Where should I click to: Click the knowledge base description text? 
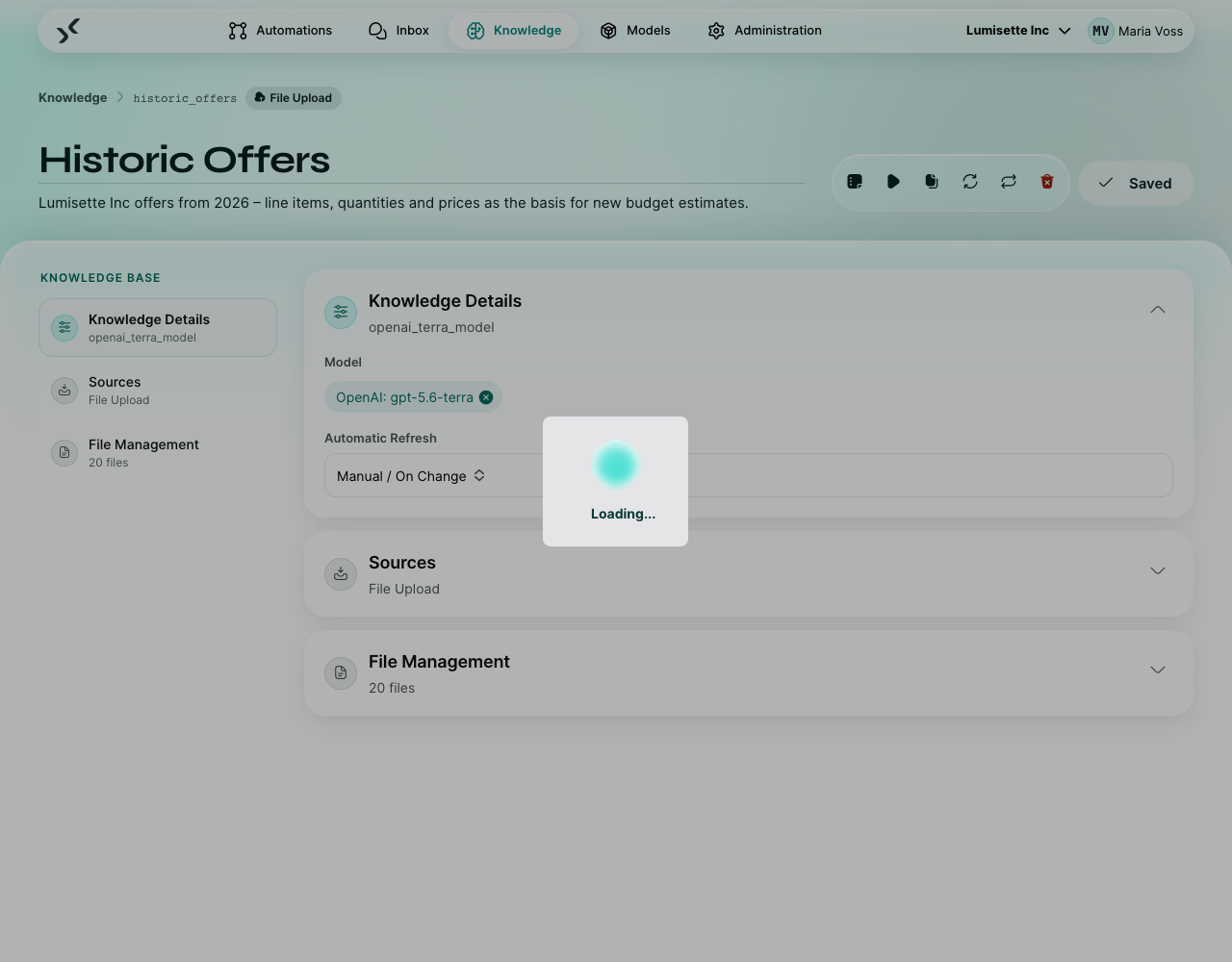[x=394, y=203]
